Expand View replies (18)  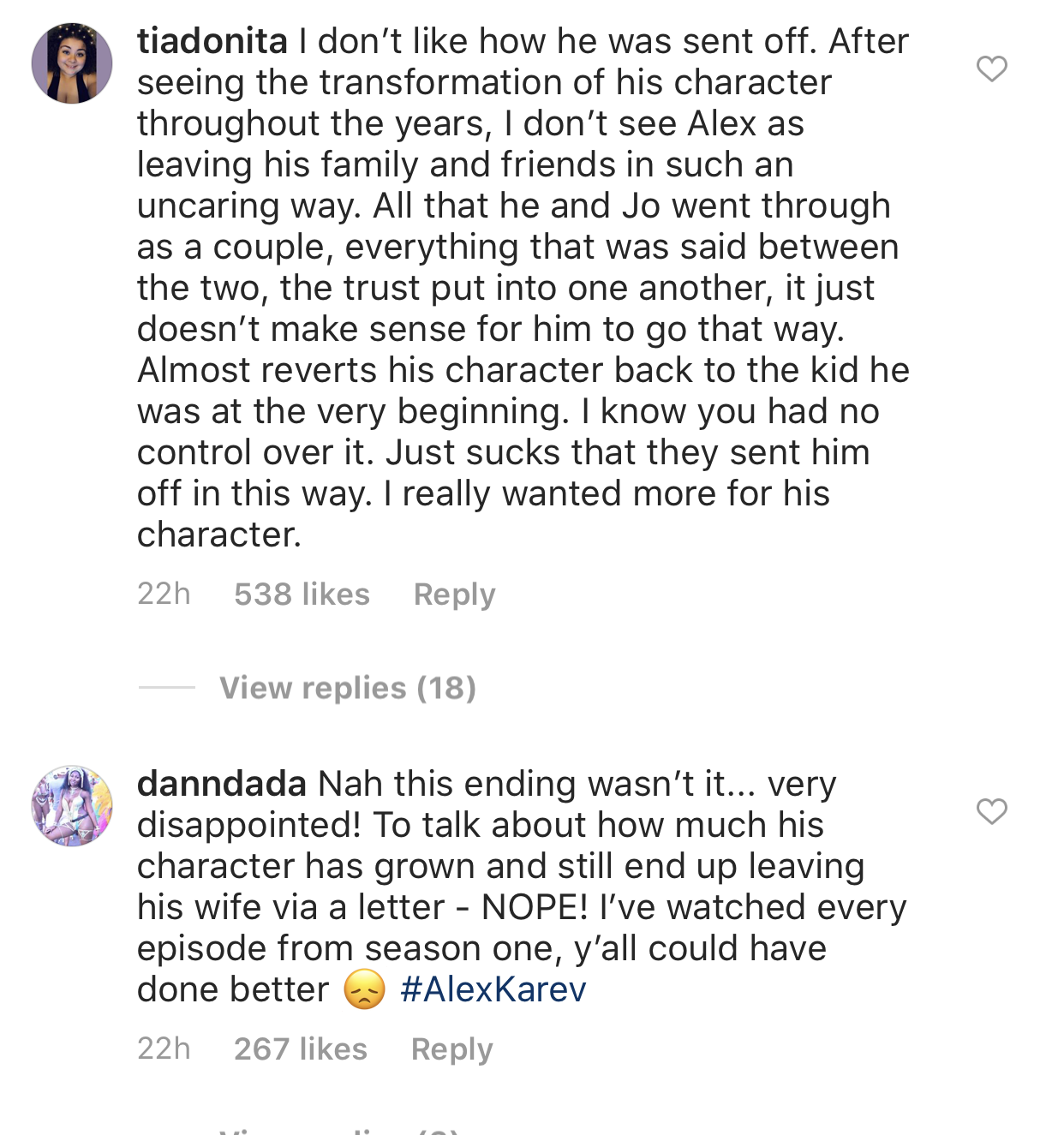(348, 688)
